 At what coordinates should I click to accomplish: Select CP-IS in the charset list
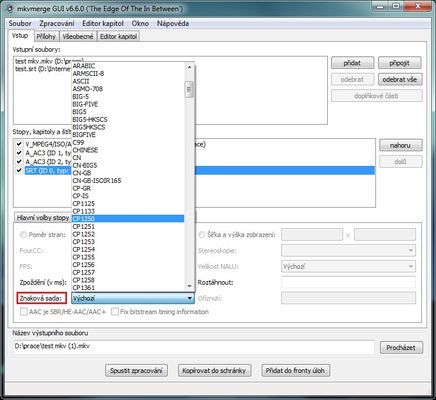[x=128, y=196]
